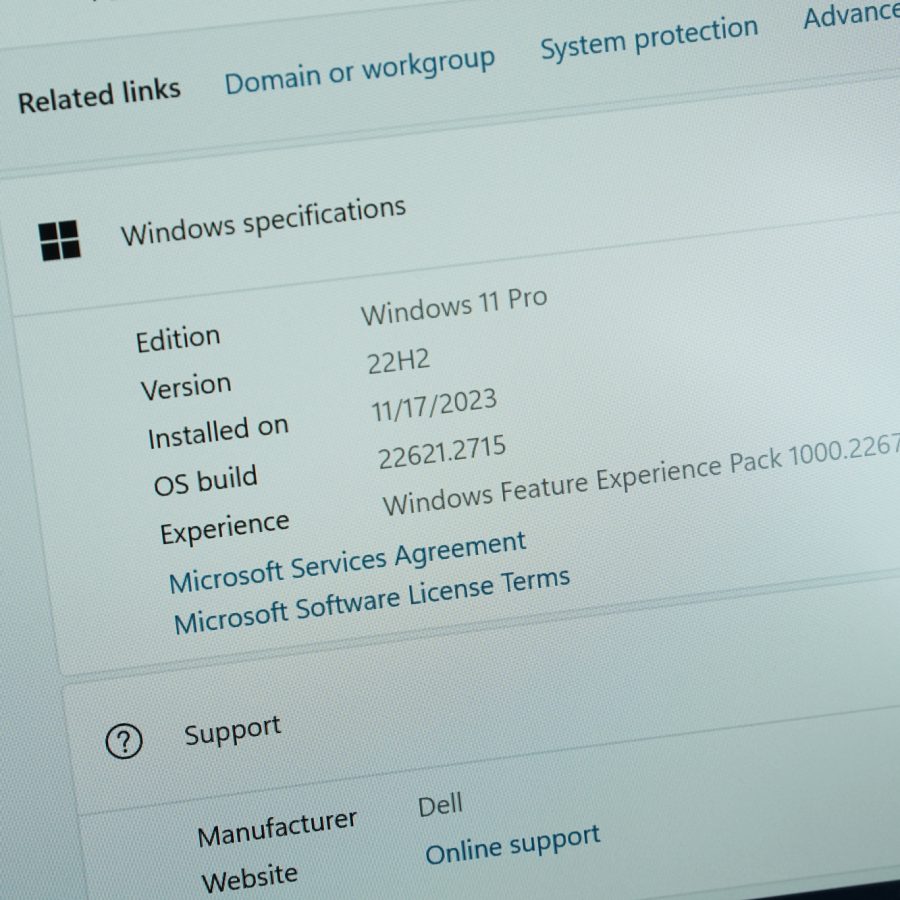This screenshot has width=900, height=900.
Task: Open the System protection link
Action: coord(649,37)
